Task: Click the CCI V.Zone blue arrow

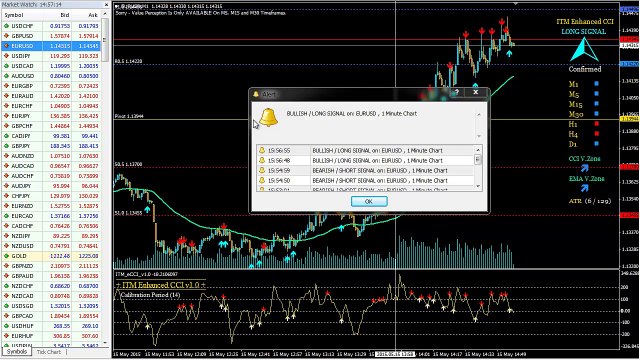Action: pyautogui.click(x=584, y=168)
